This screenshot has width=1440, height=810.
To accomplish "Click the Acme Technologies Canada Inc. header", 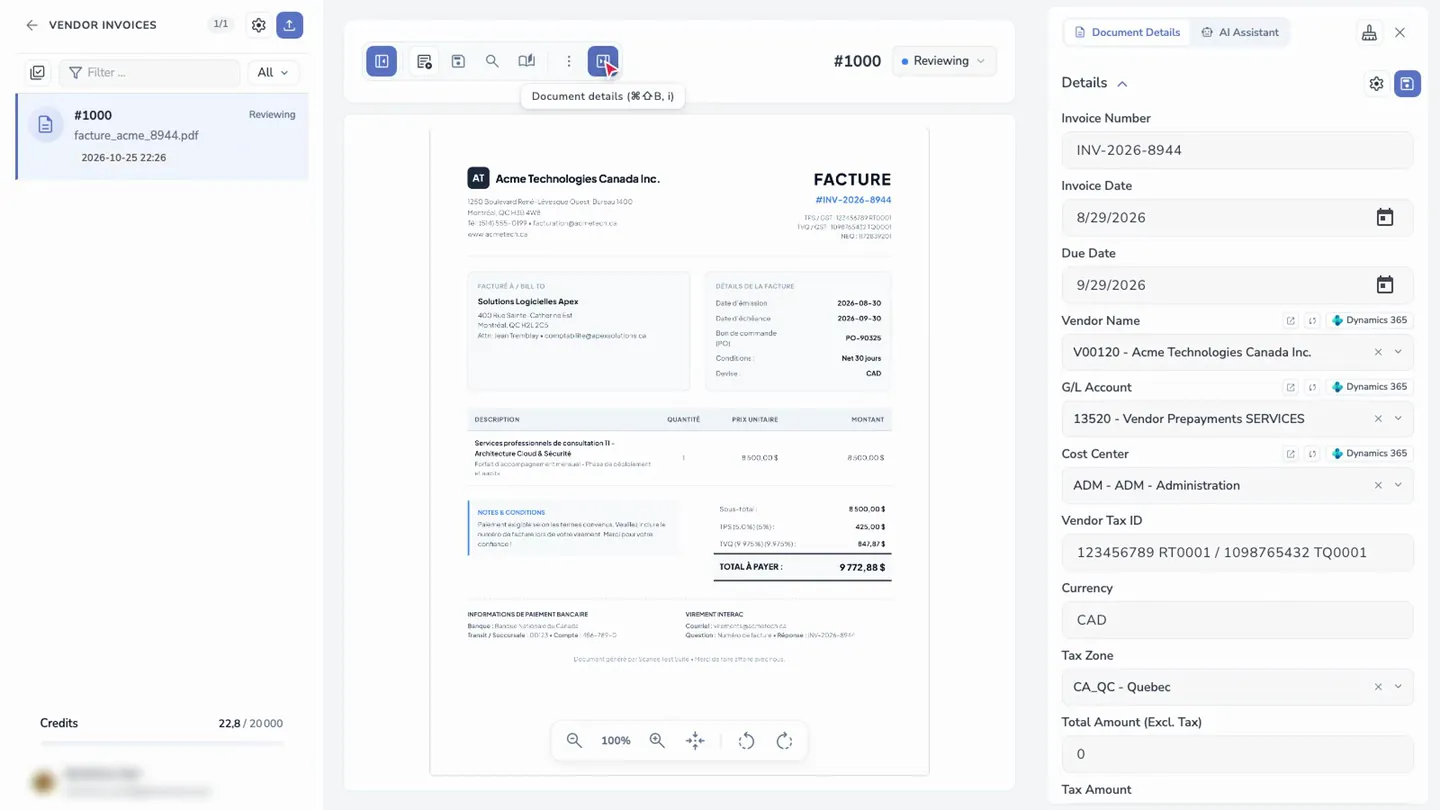I will [x=578, y=179].
